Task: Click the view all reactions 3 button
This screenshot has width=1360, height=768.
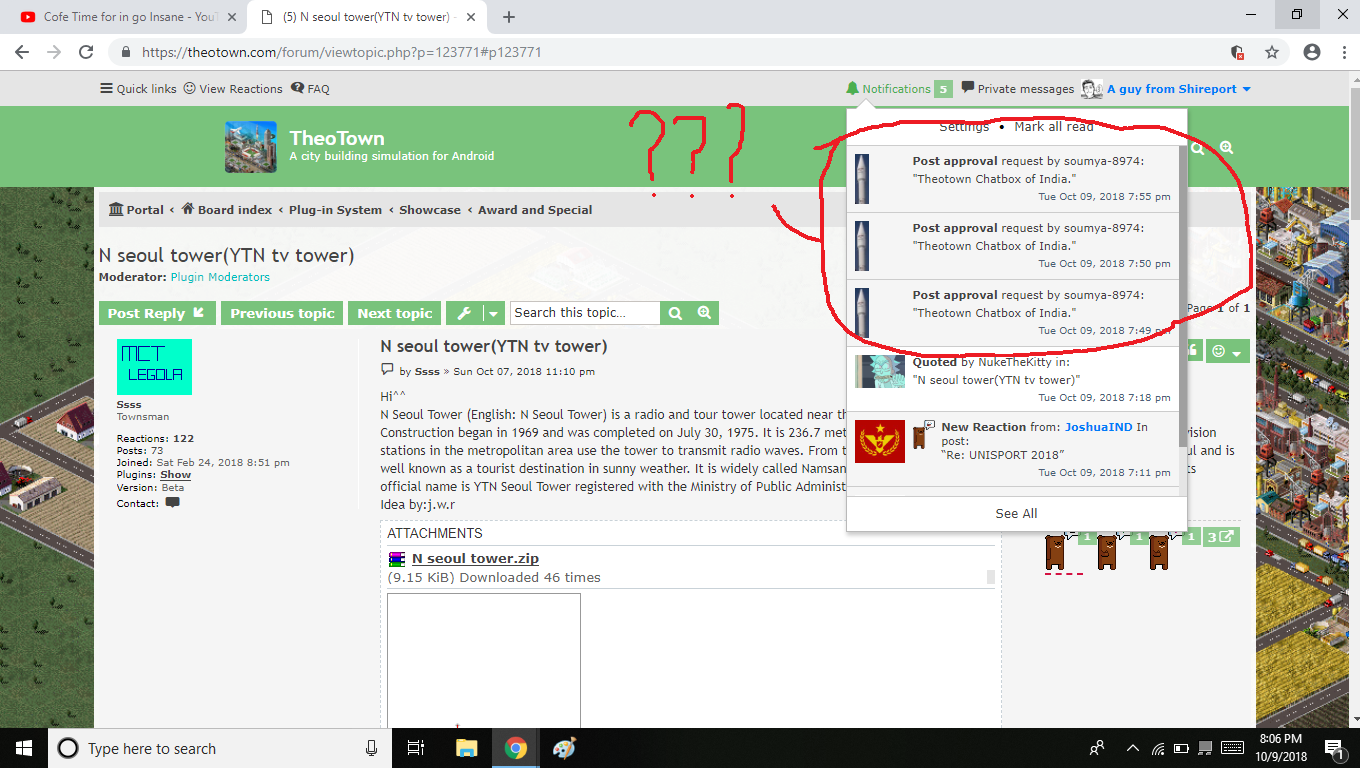Action: [1220, 537]
